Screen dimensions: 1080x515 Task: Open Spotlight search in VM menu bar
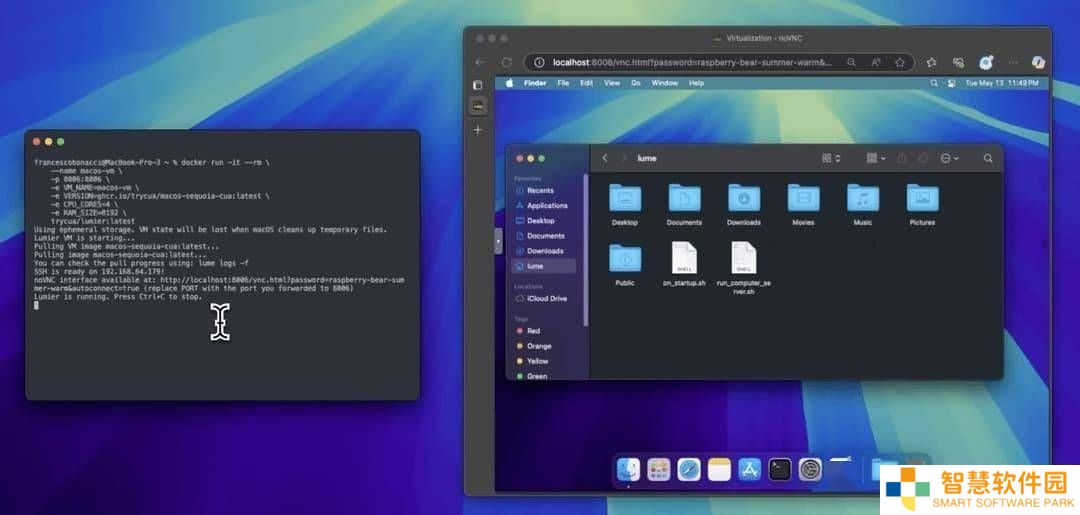934,83
